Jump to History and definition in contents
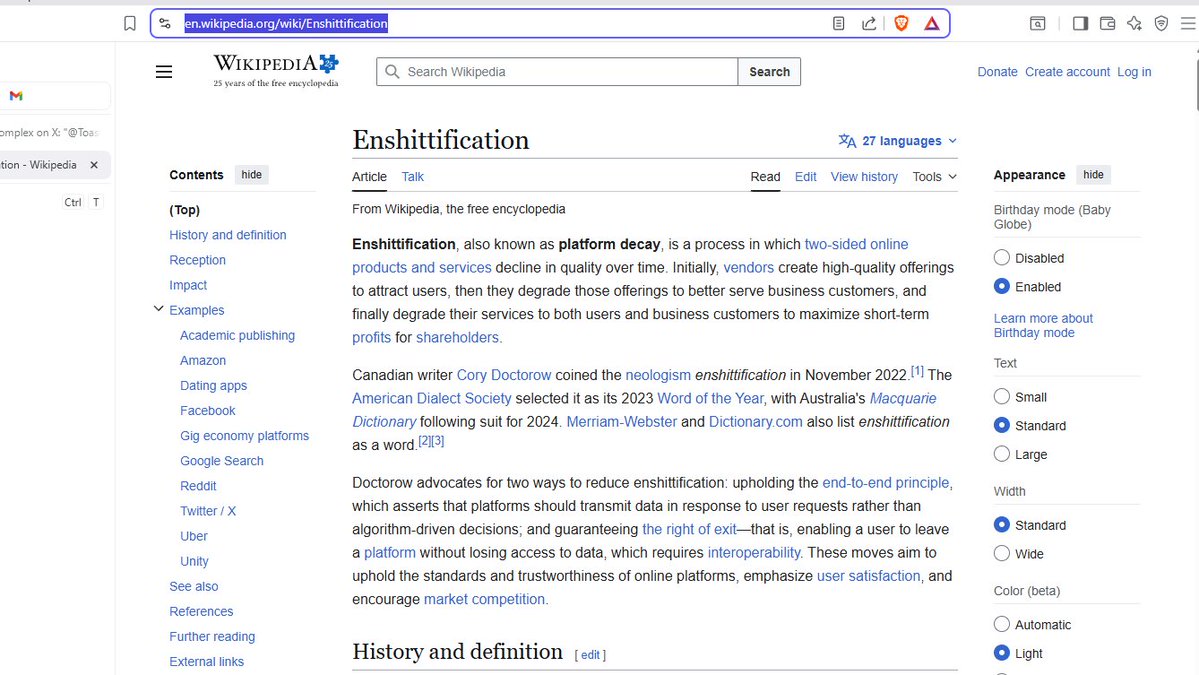This screenshot has width=1199, height=675. (228, 235)
